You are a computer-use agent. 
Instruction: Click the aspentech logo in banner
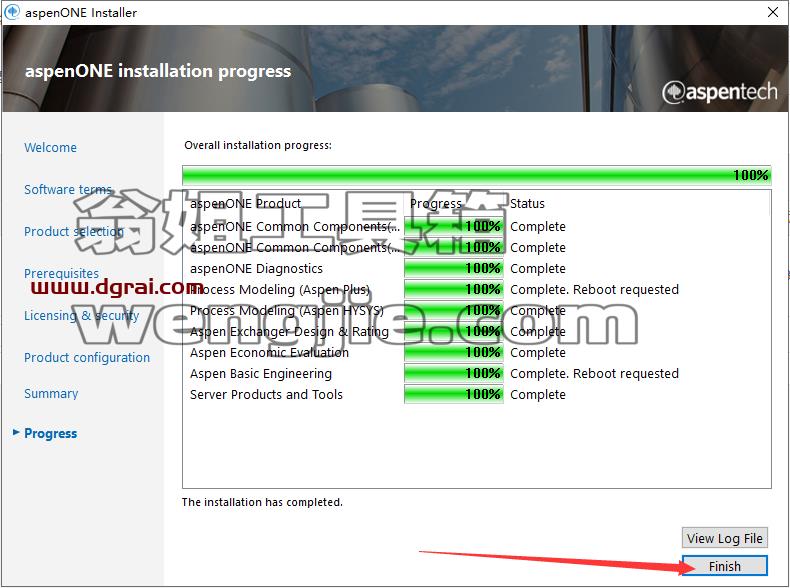tap(719, 92)
